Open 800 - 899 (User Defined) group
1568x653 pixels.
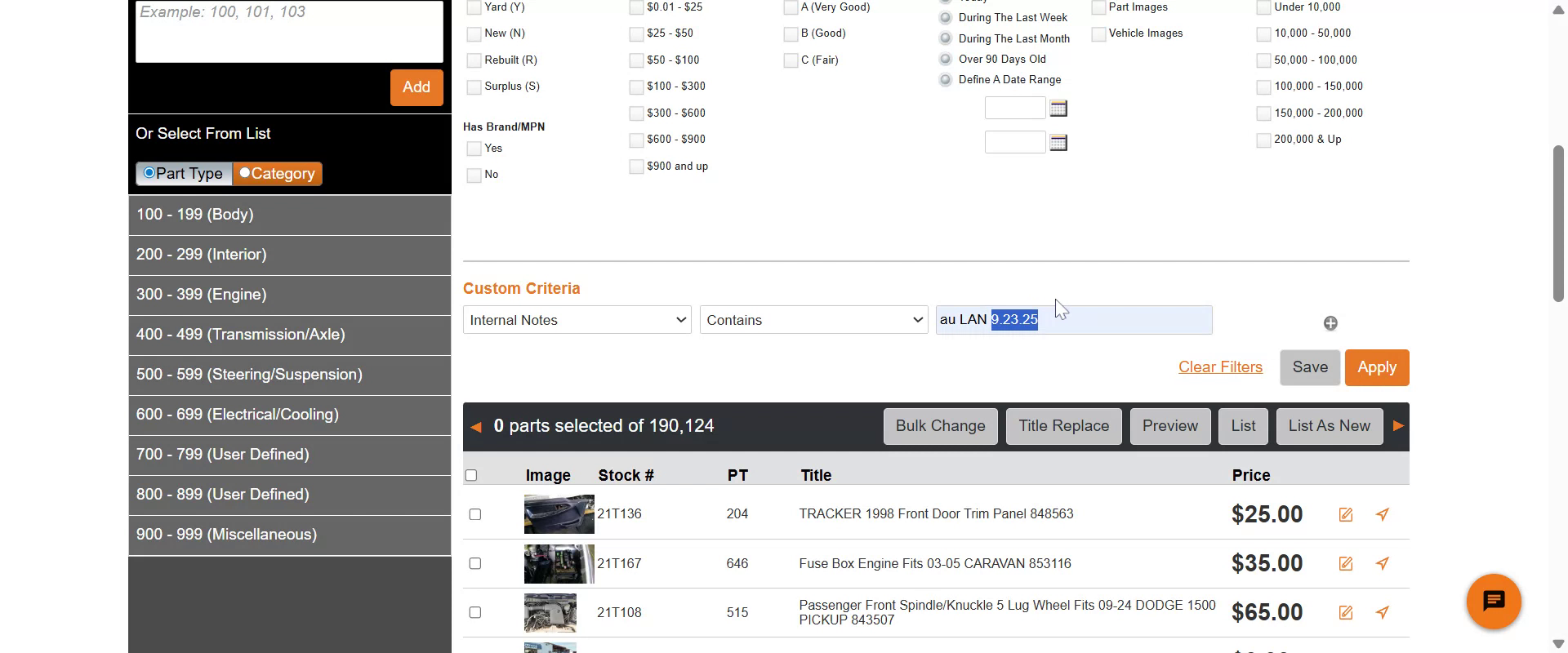(290, 495)
